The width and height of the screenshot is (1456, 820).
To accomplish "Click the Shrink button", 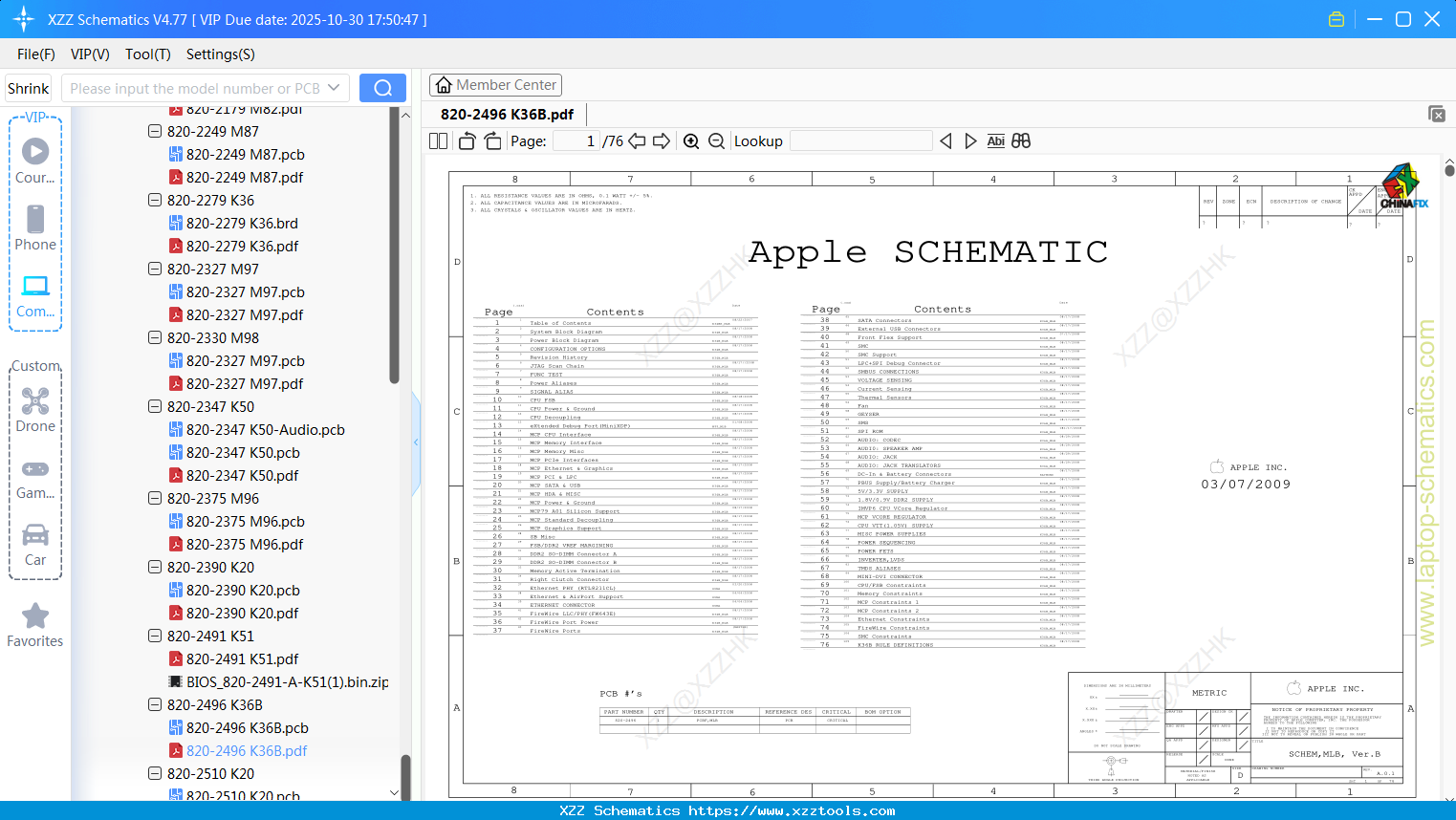I will pos(29,88).
